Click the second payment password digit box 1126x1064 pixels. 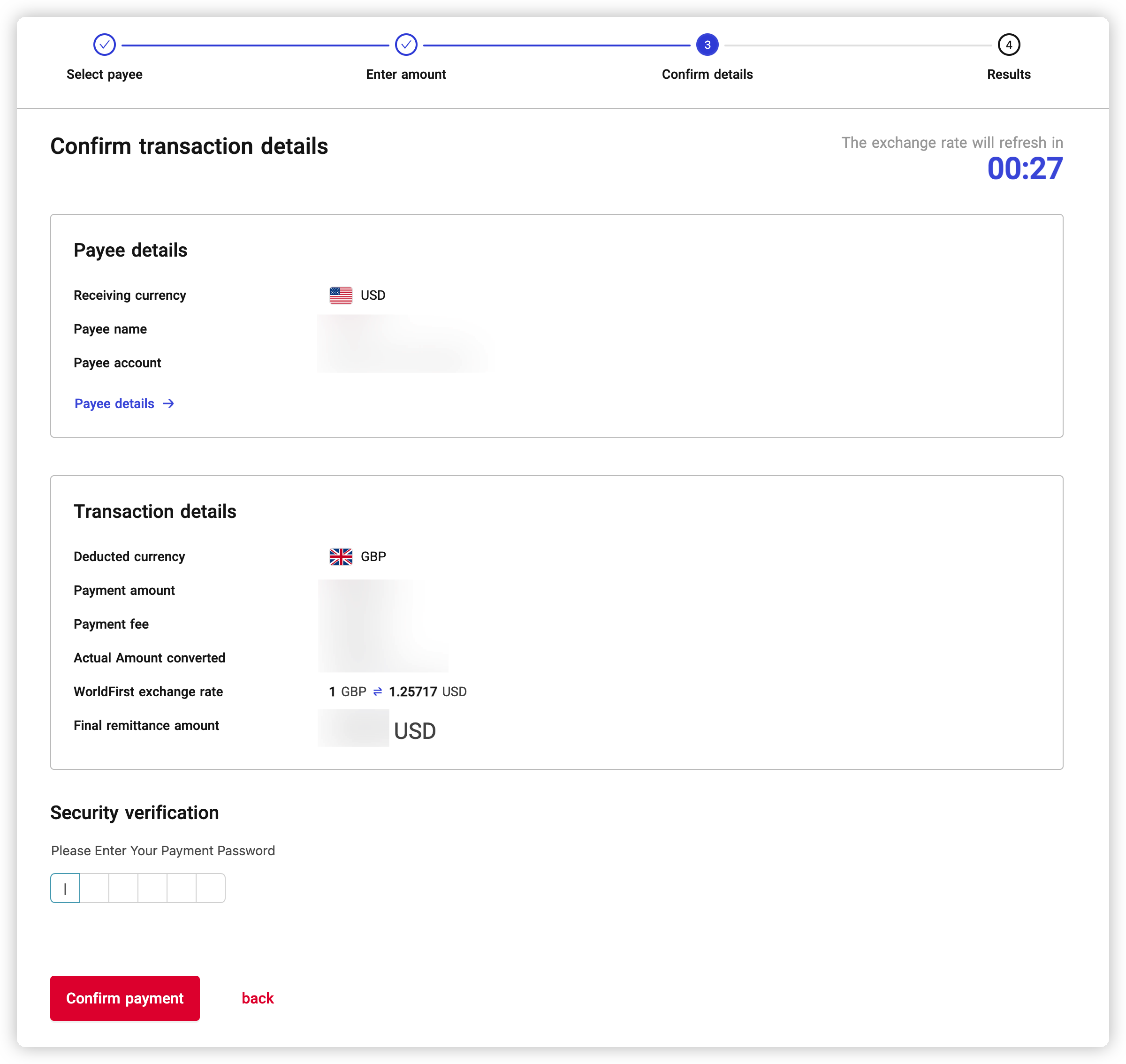pos(95,888)
